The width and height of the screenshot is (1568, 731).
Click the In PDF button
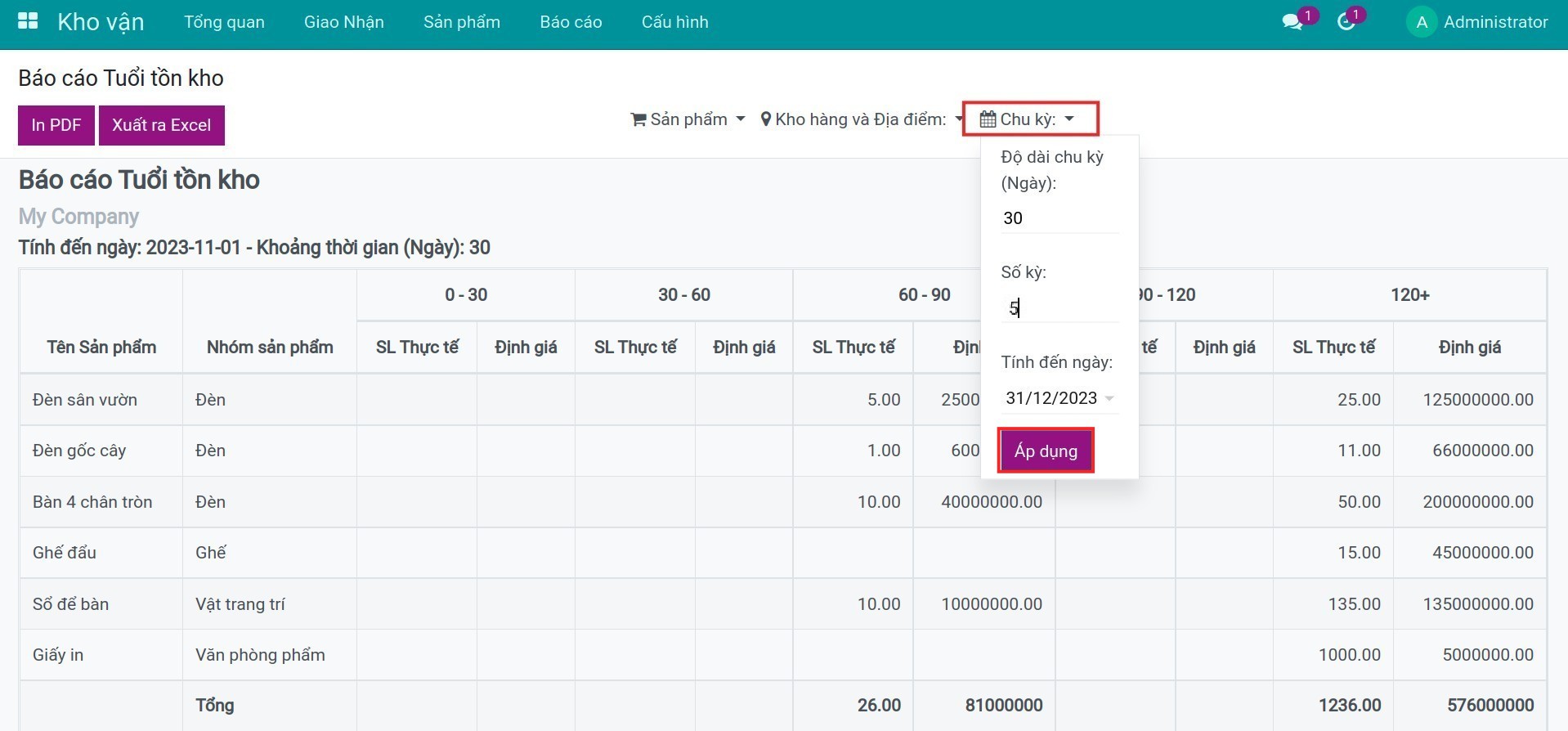coord(56,125)
